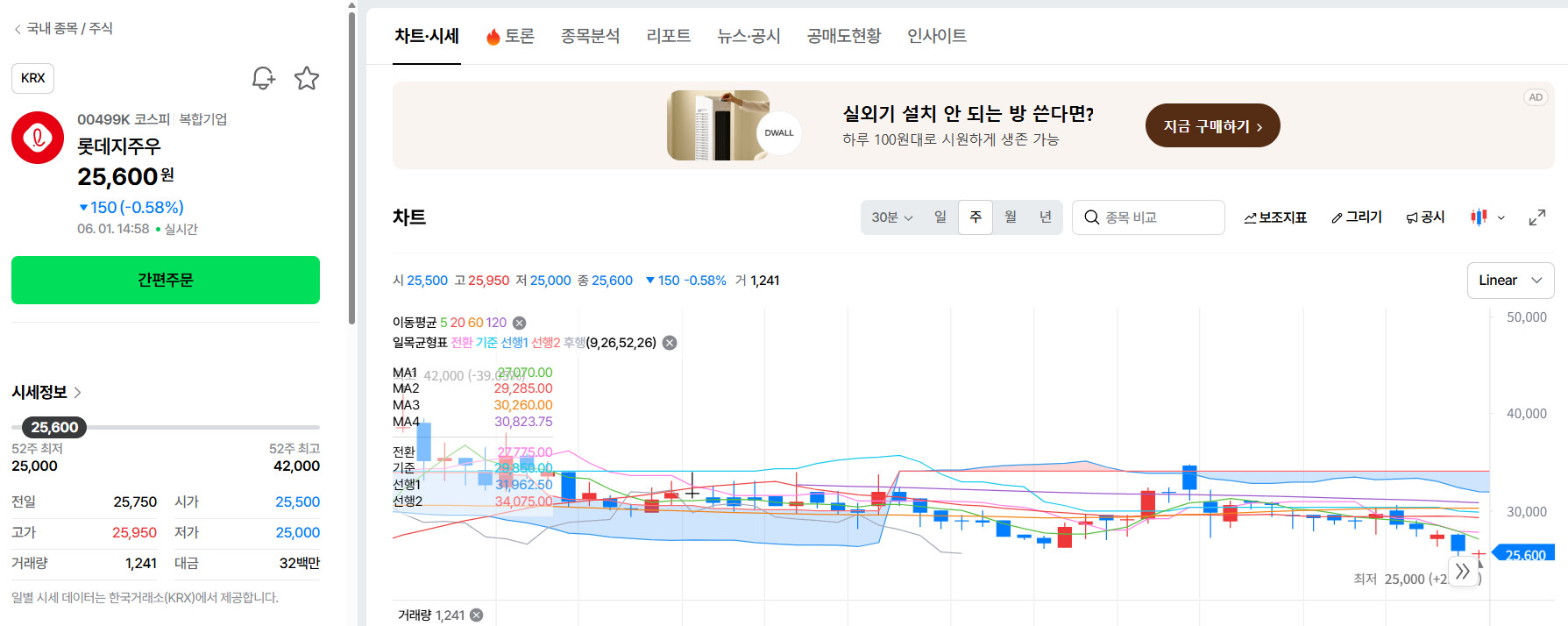Select 월 monthly chart period
This screenshot has height=626, width=1568.
pos(1011,217)
